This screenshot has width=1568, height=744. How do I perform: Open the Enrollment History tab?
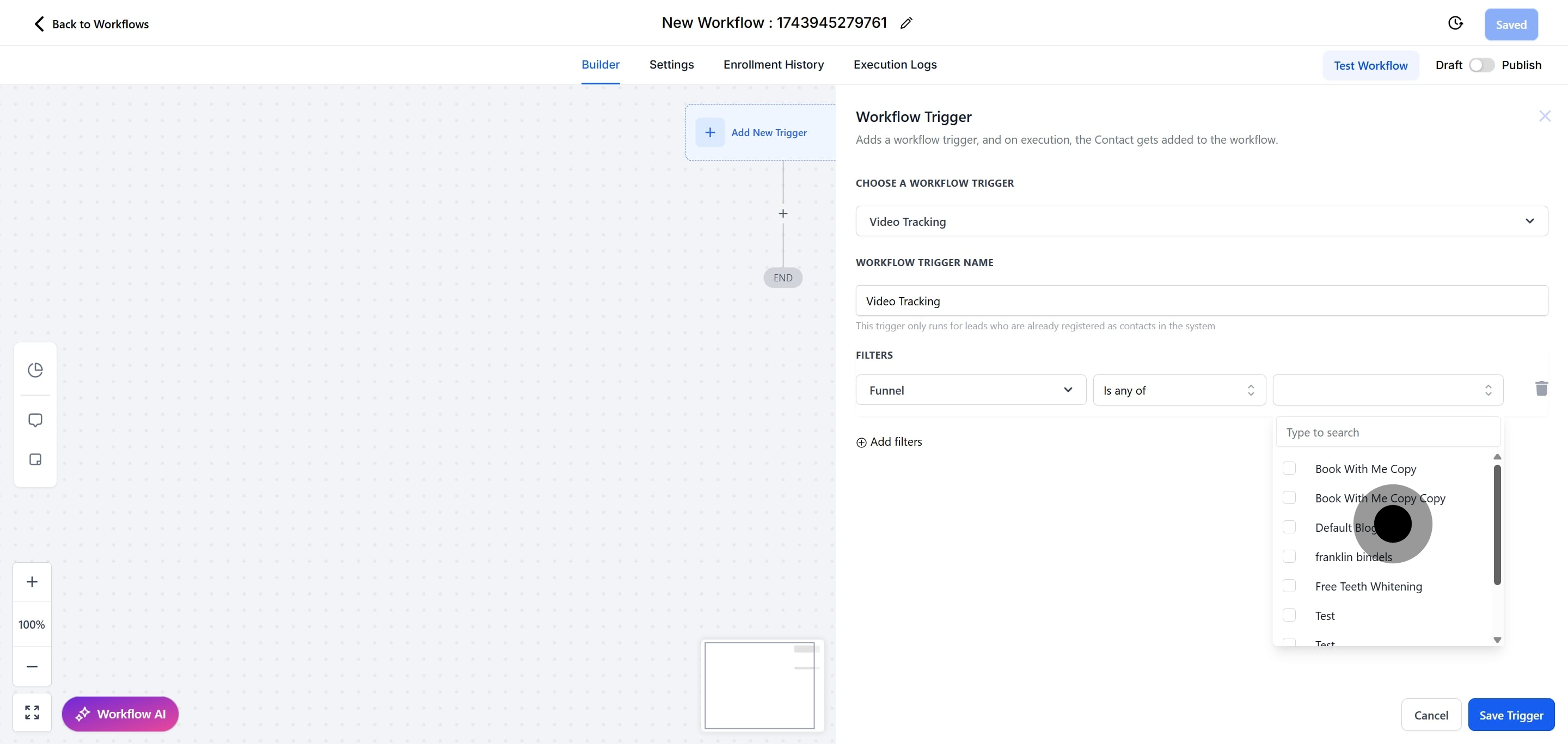[x=773, y=64]
